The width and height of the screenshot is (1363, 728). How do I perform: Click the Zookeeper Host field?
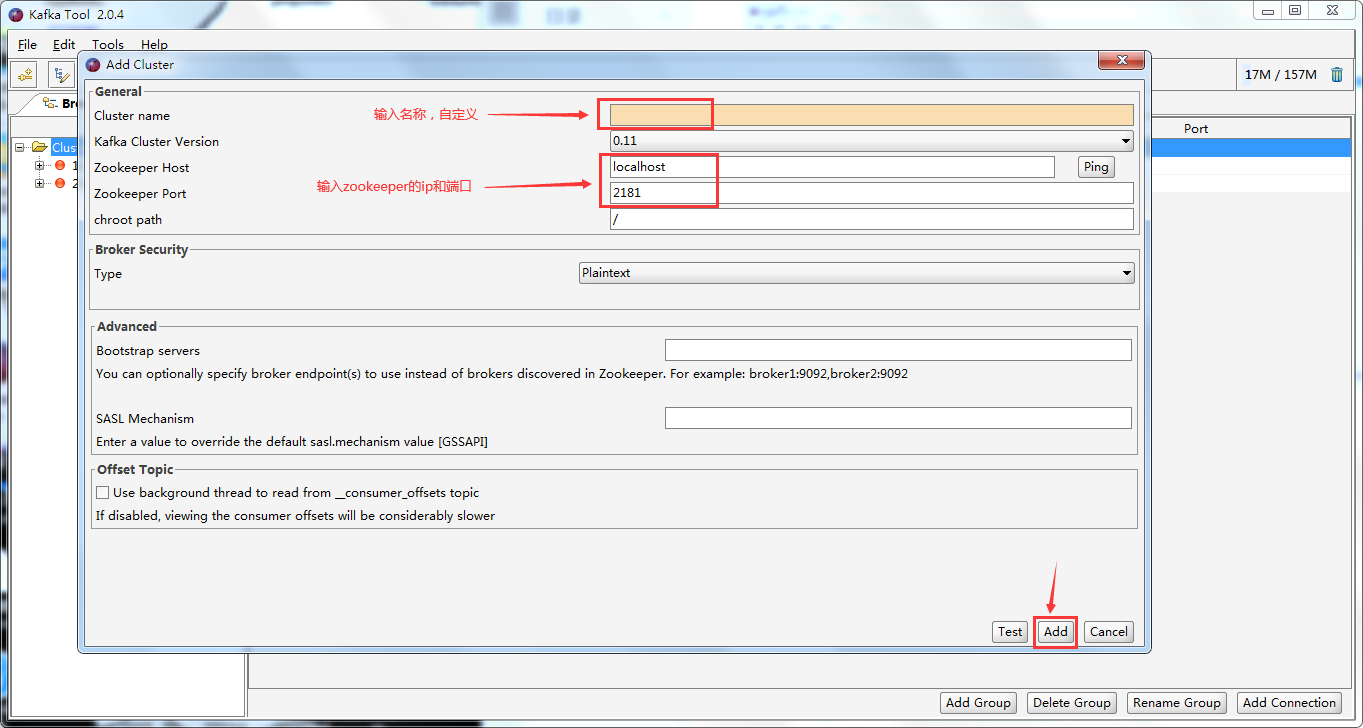coord(832,167)
